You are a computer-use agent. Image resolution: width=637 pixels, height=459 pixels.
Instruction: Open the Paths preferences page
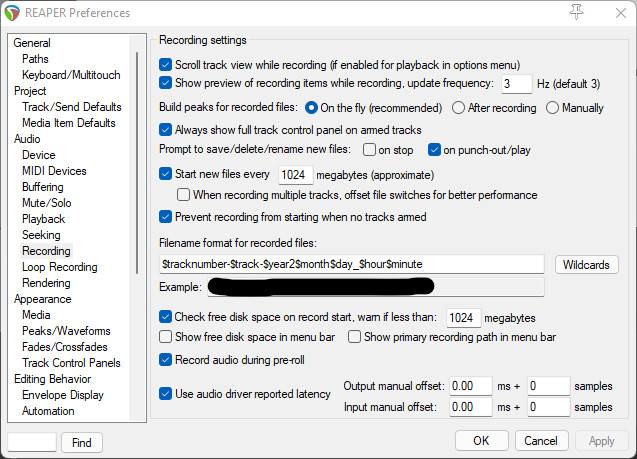[35, 59]
